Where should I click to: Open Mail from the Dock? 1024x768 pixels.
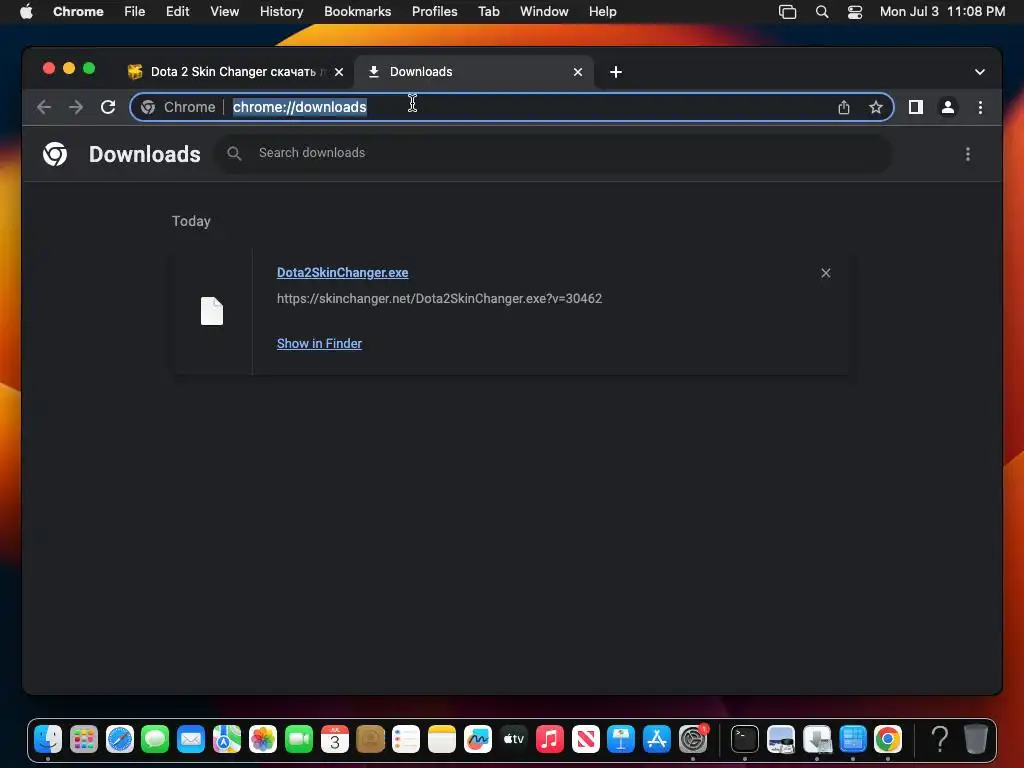[191, 739]
